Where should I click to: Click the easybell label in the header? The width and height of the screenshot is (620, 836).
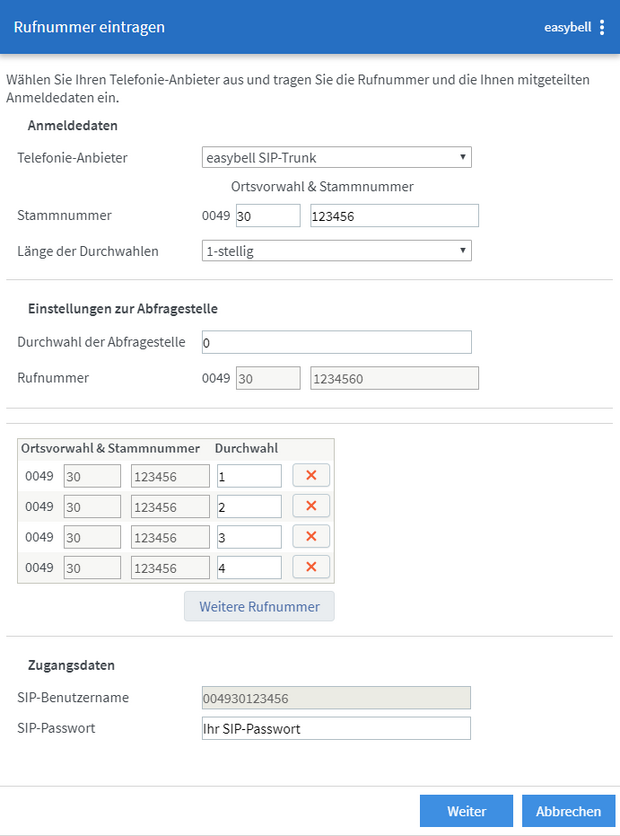click(566, 27)
